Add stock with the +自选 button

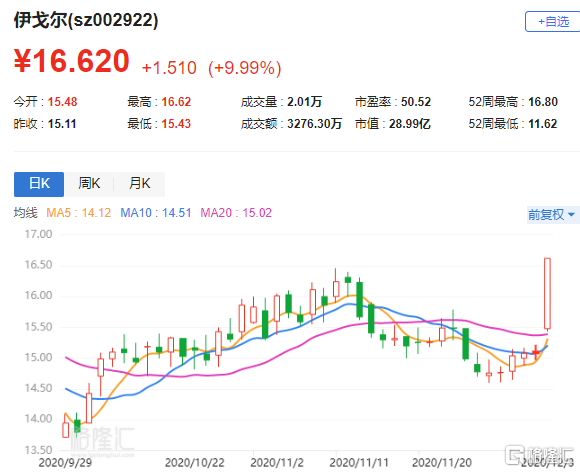tap(553, 22)
